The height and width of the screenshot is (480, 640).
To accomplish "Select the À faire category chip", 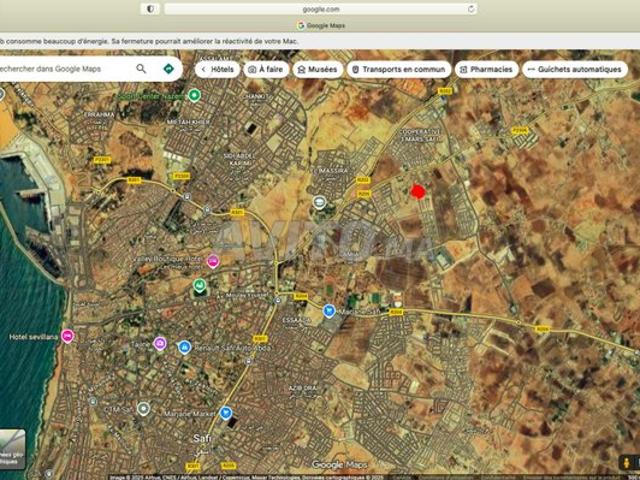I will (x=264, y=70).
